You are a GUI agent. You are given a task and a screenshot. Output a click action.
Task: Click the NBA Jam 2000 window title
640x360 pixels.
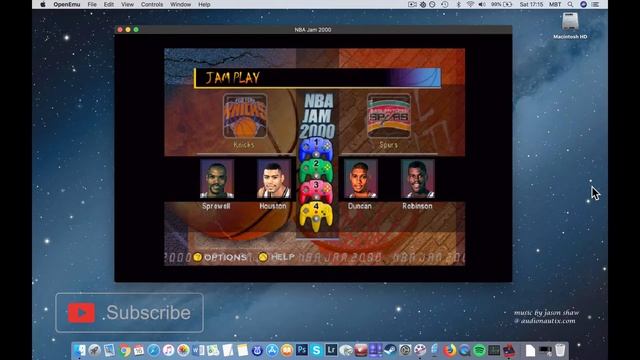(x=313, y=29)
